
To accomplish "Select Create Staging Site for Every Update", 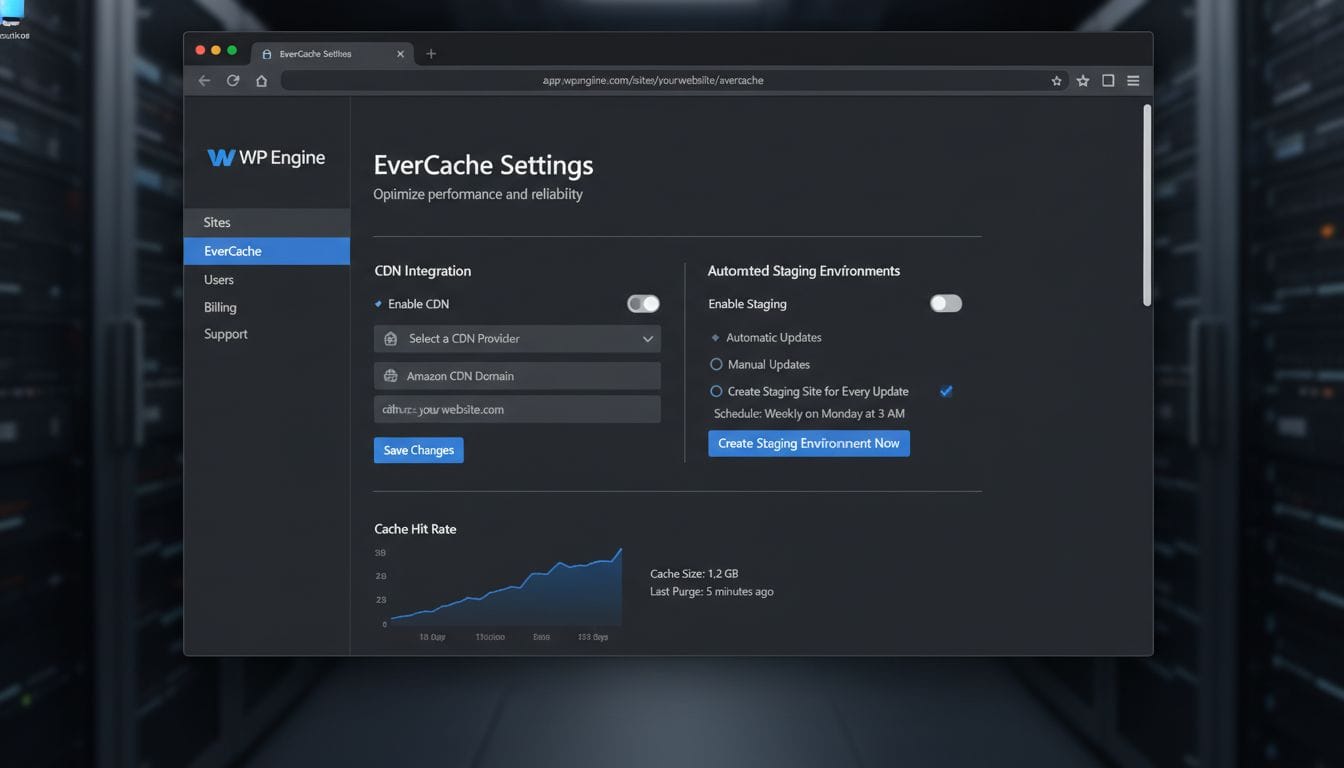I will click(716, 392).
